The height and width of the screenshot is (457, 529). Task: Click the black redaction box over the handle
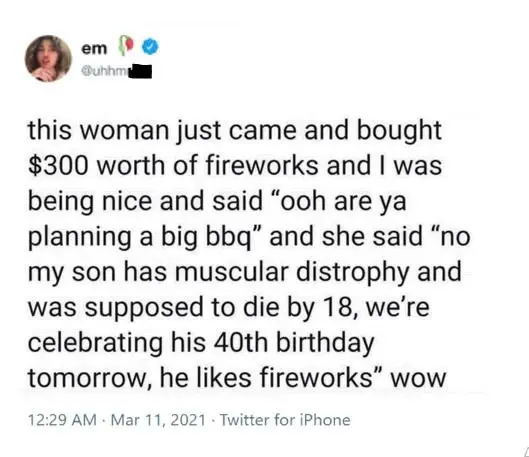click(141, 71)
